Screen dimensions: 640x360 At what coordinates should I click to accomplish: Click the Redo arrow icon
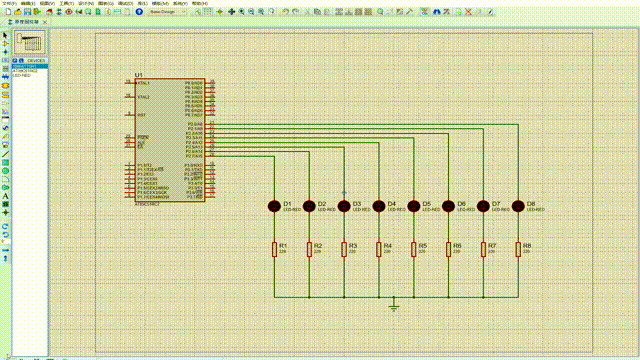pos(295,12)
